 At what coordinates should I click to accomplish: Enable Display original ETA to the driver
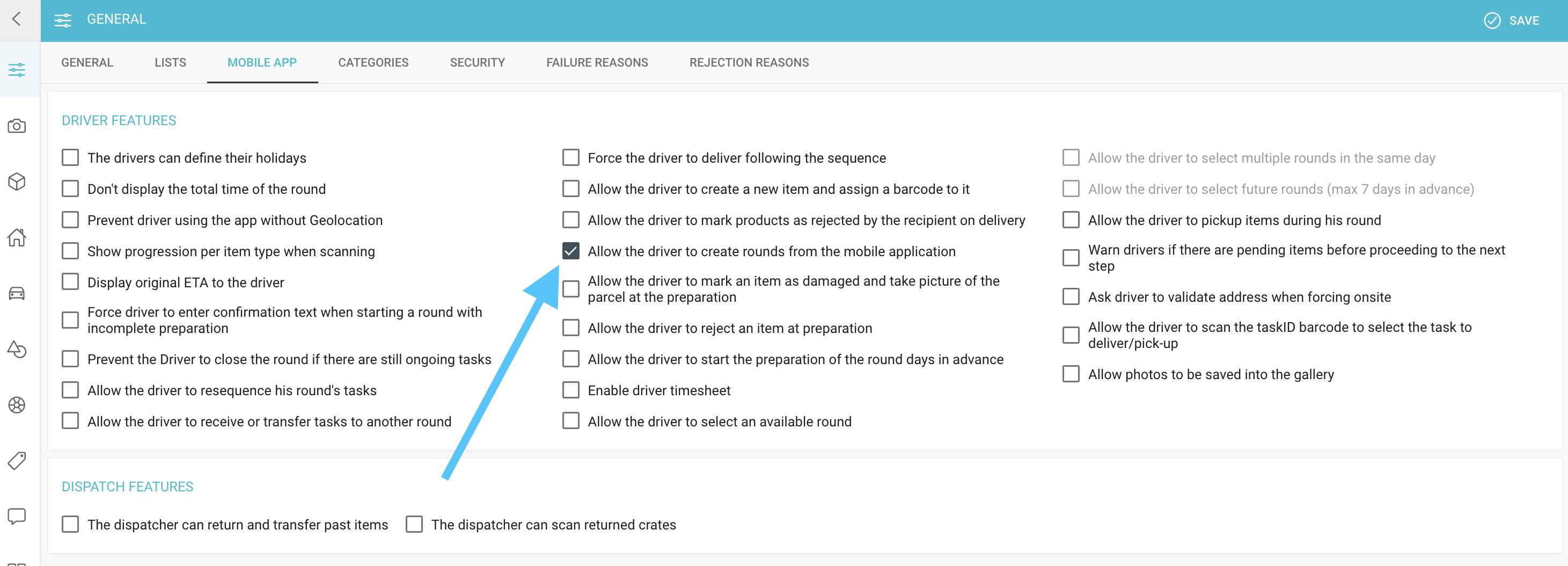[x=71, y=282]
